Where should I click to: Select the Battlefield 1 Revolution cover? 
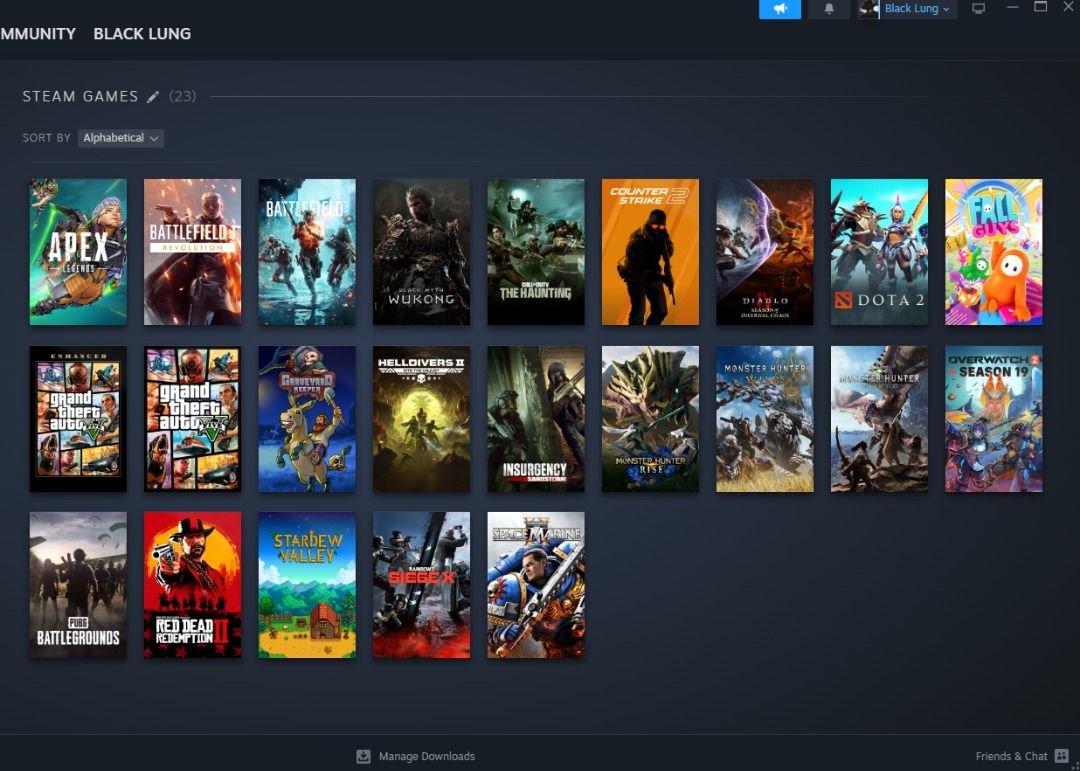[x=192, y=251]
